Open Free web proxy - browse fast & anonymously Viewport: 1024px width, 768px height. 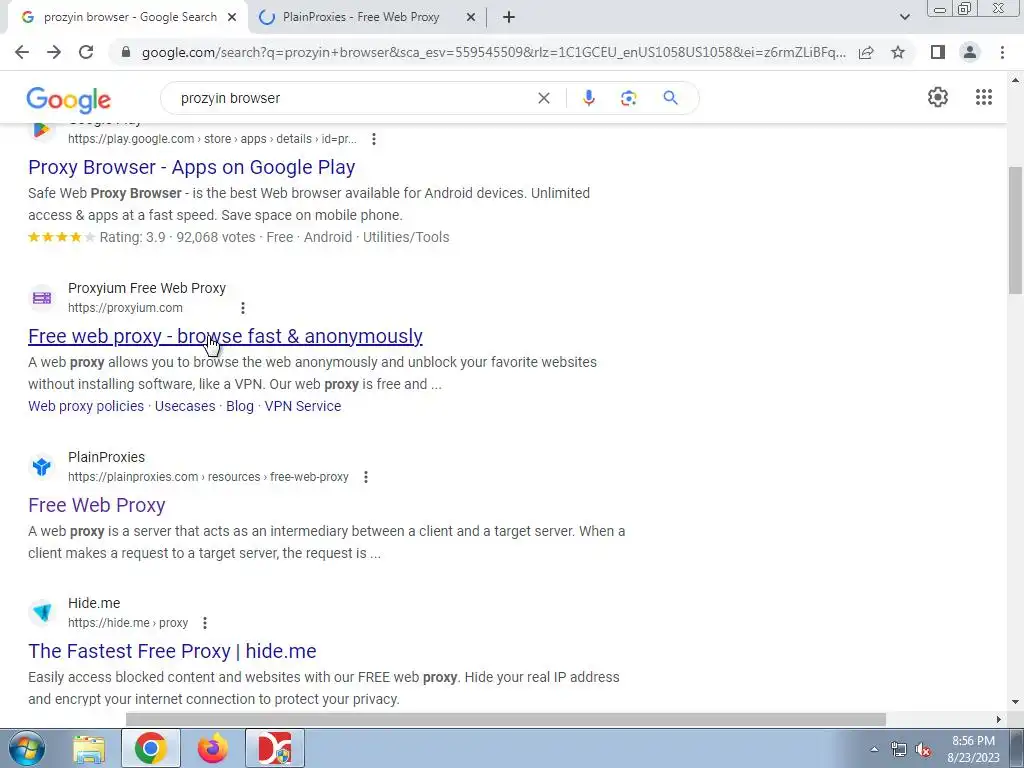(x=225, y=336)
